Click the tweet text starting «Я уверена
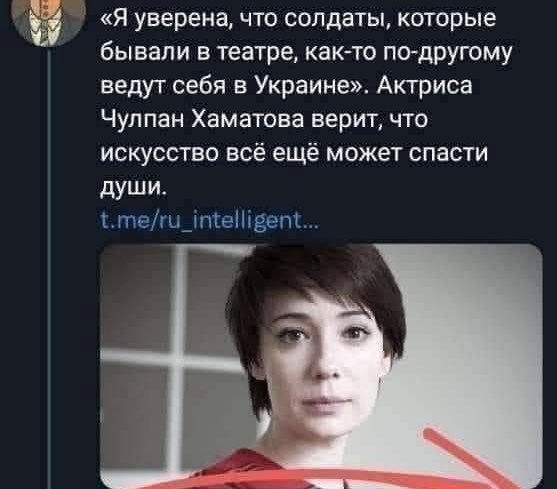 pyautogui.click(x=305, y=103)
